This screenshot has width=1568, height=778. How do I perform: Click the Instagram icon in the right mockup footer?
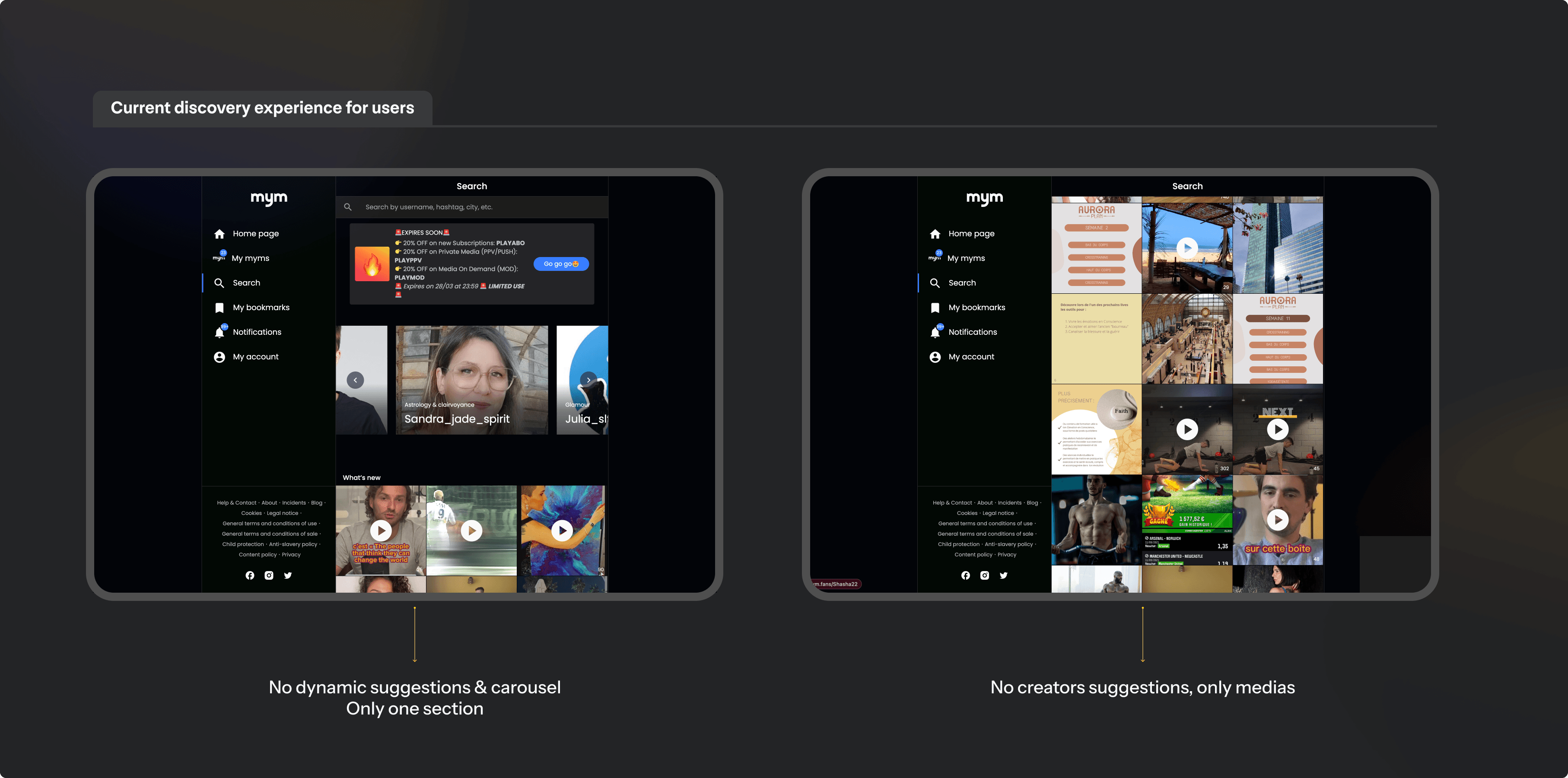click(x=984, y=575)
